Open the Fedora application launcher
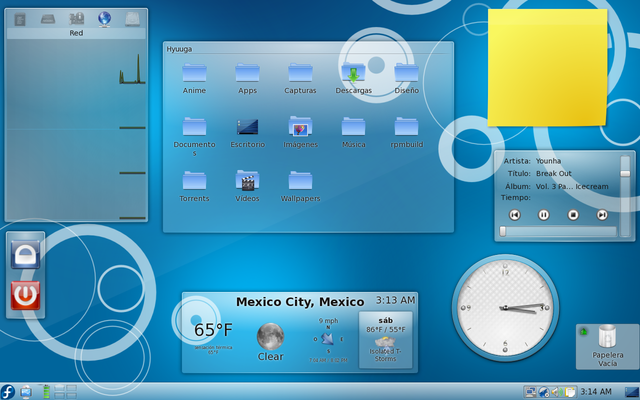This screenshot has height=400, width=640. tap(7, 392)
